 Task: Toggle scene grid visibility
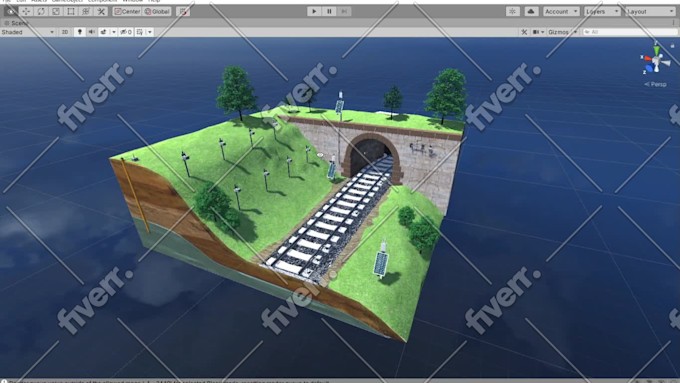pyautogui.click(x=140, y=32)
